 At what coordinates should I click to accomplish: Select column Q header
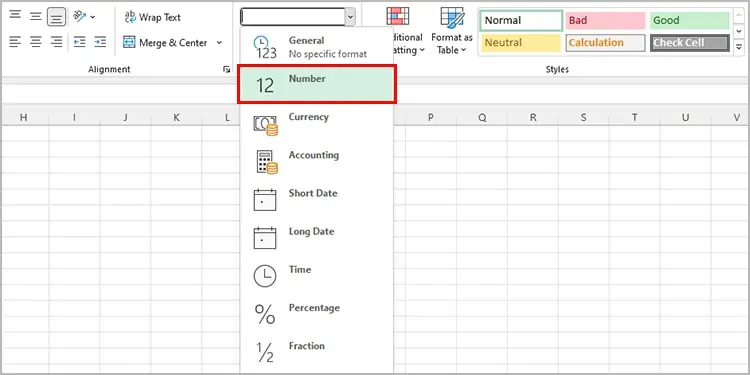(482, 117)
